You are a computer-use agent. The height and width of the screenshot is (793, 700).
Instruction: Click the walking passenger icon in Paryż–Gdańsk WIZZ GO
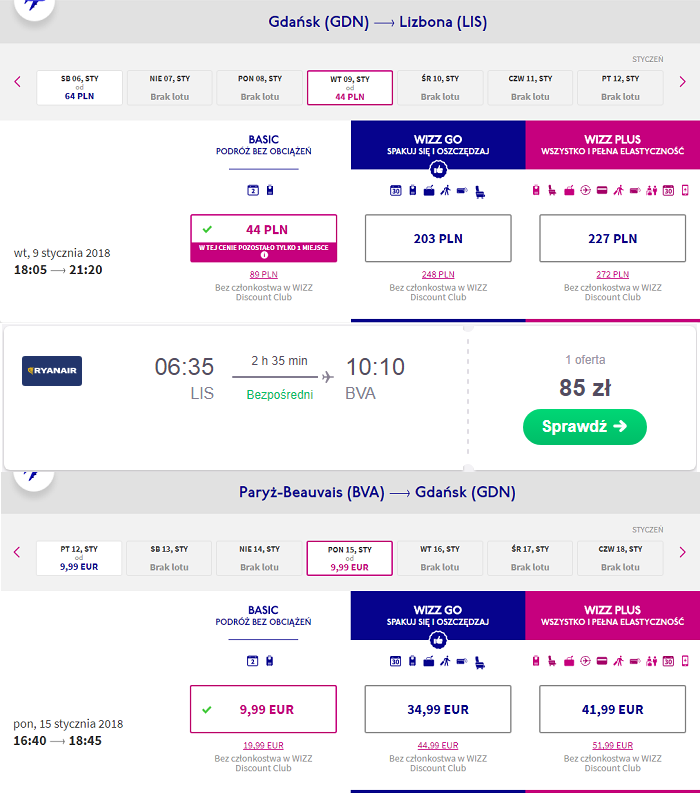[x=445, y=661]
